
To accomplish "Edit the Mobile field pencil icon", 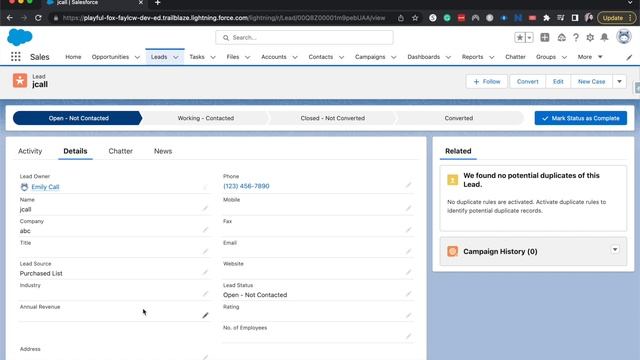I will 408,209.
